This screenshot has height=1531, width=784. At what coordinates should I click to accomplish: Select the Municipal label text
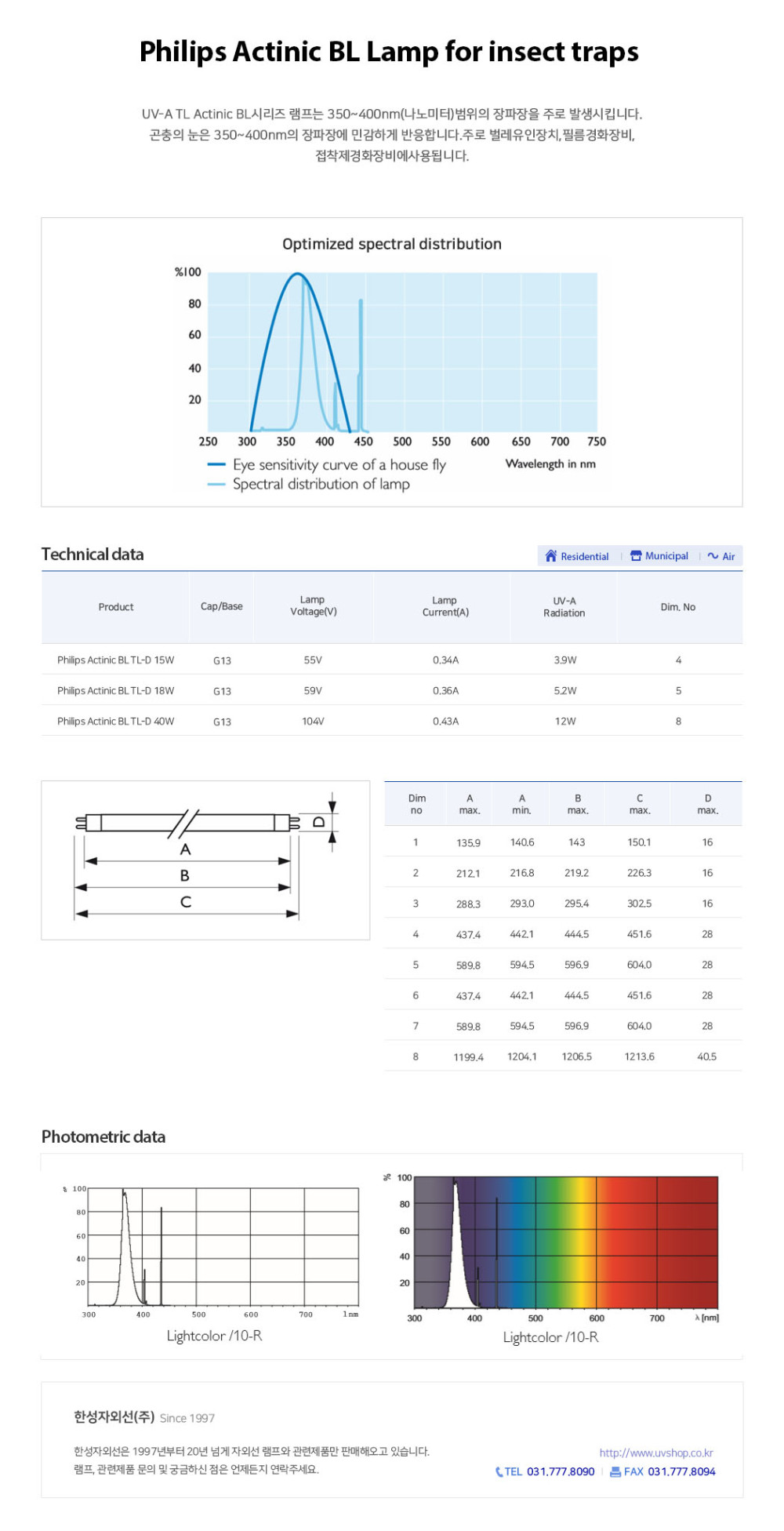[x=666, y=556]
